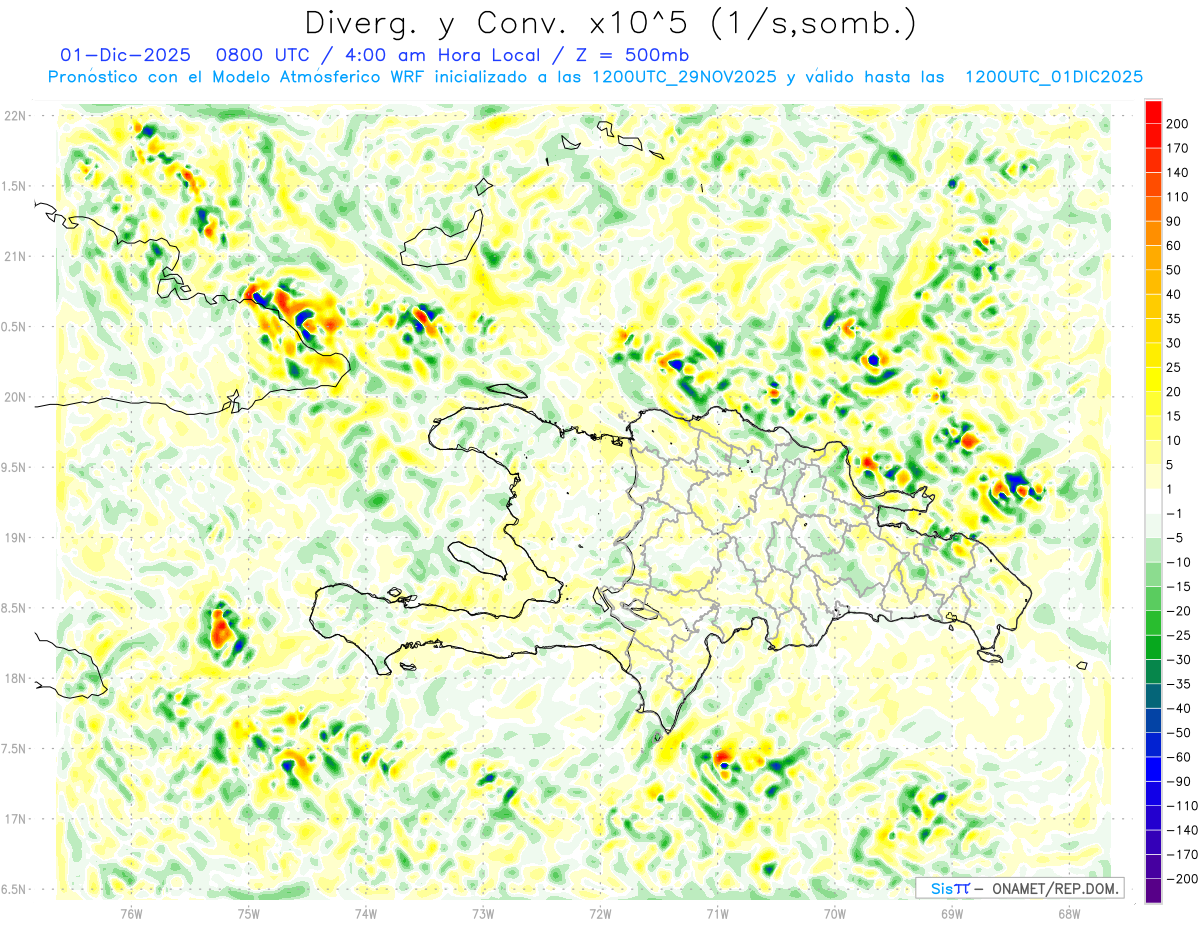Click the "SisTT - ONAMET/REP.DOM." credit box

click(1019, 888)
